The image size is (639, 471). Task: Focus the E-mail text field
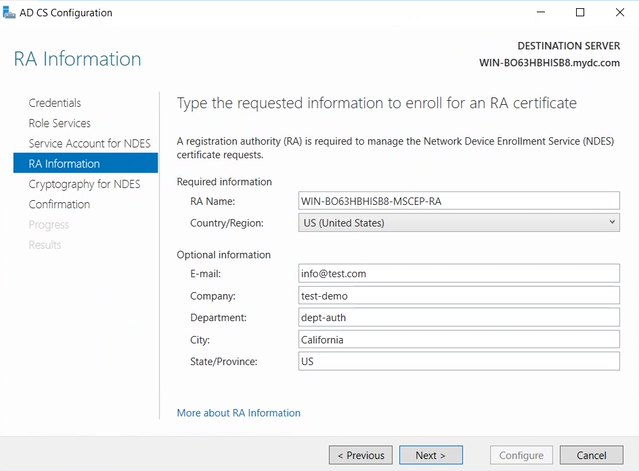459,273
